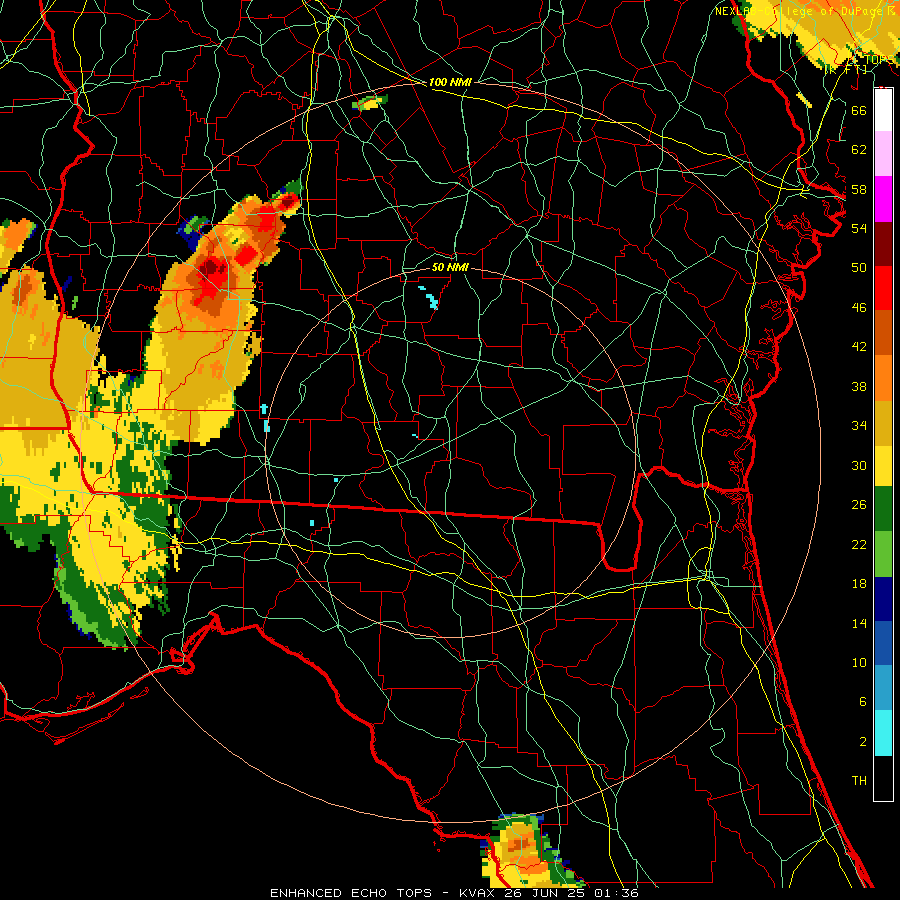
Task: Pick the cyan swatch near the legend bottom
Action: click(x=883, y=732)
